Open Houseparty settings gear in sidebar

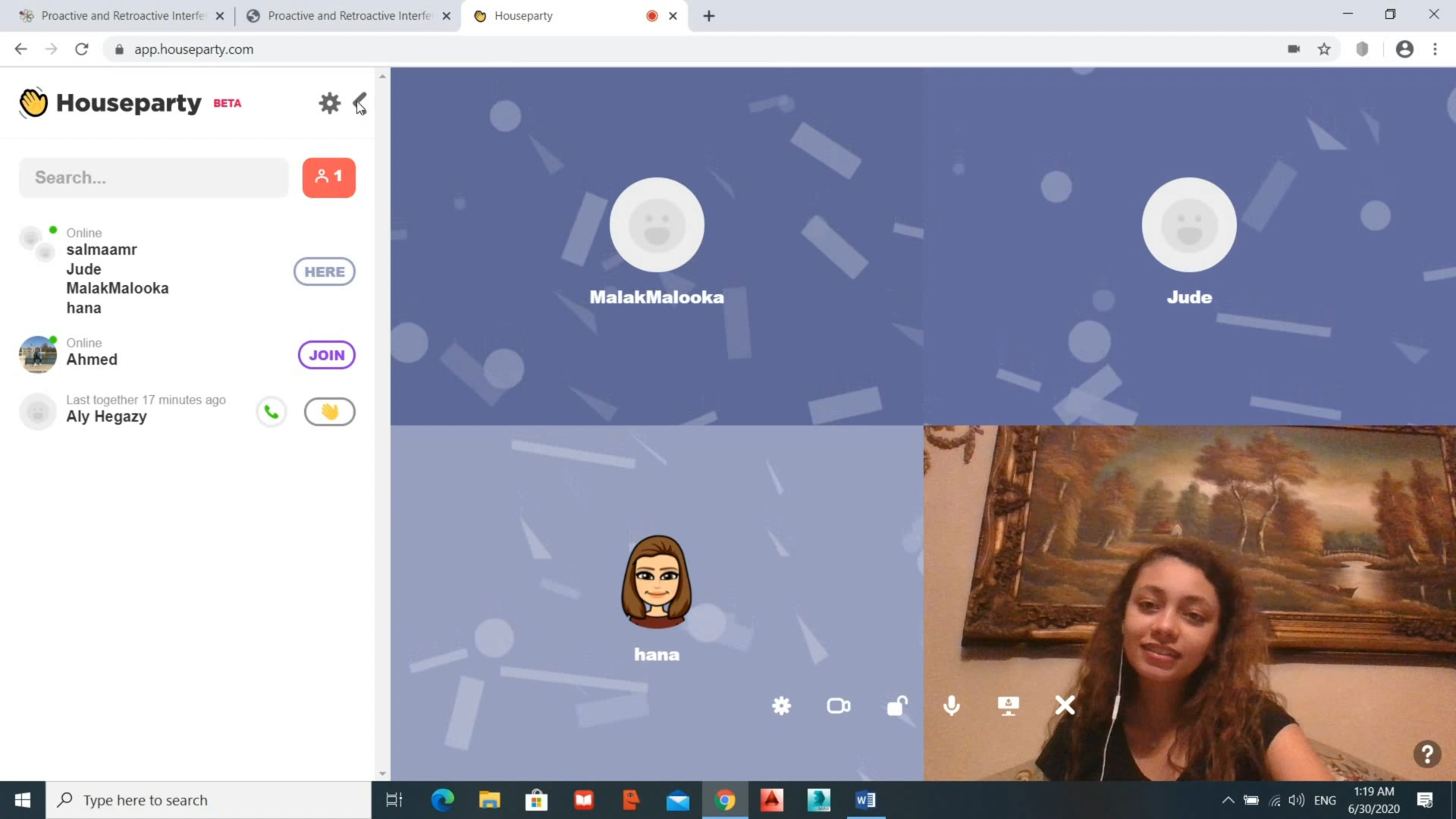(x=329, y=102)
